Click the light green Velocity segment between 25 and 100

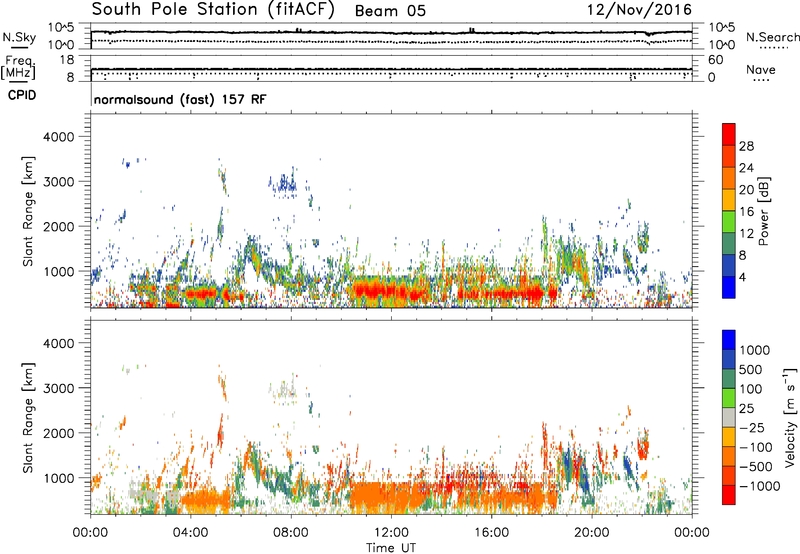(729, 398)
